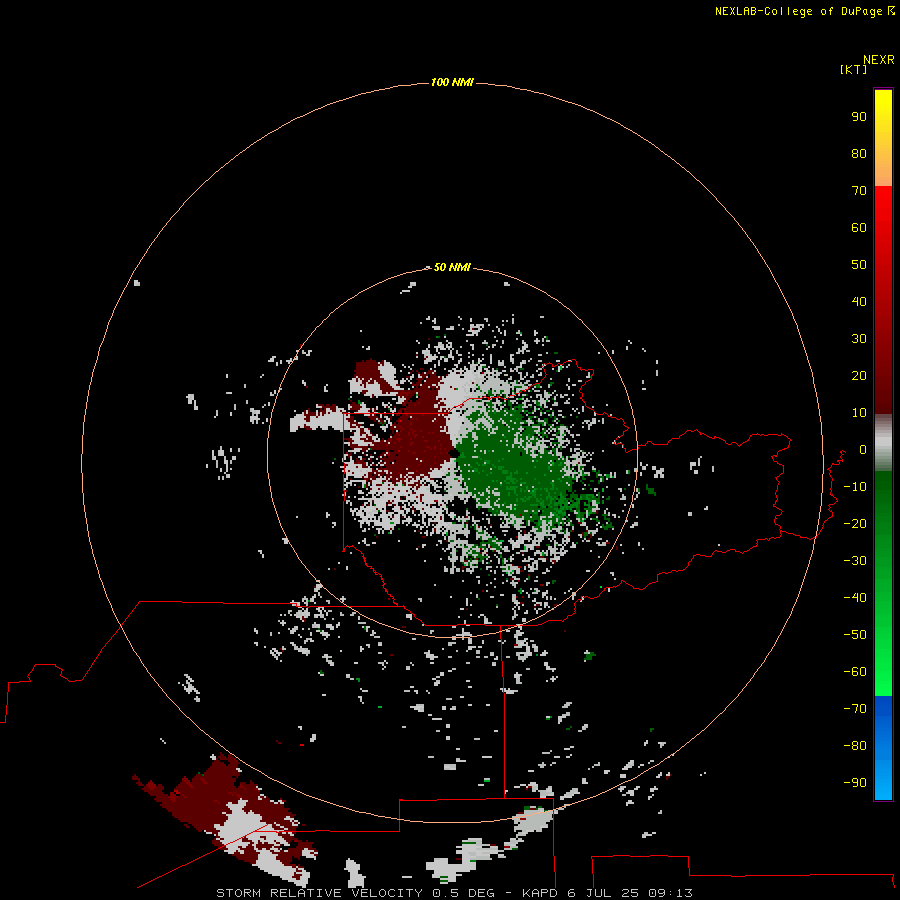Click the blue bottom segment of color bar

coord(883,748)
